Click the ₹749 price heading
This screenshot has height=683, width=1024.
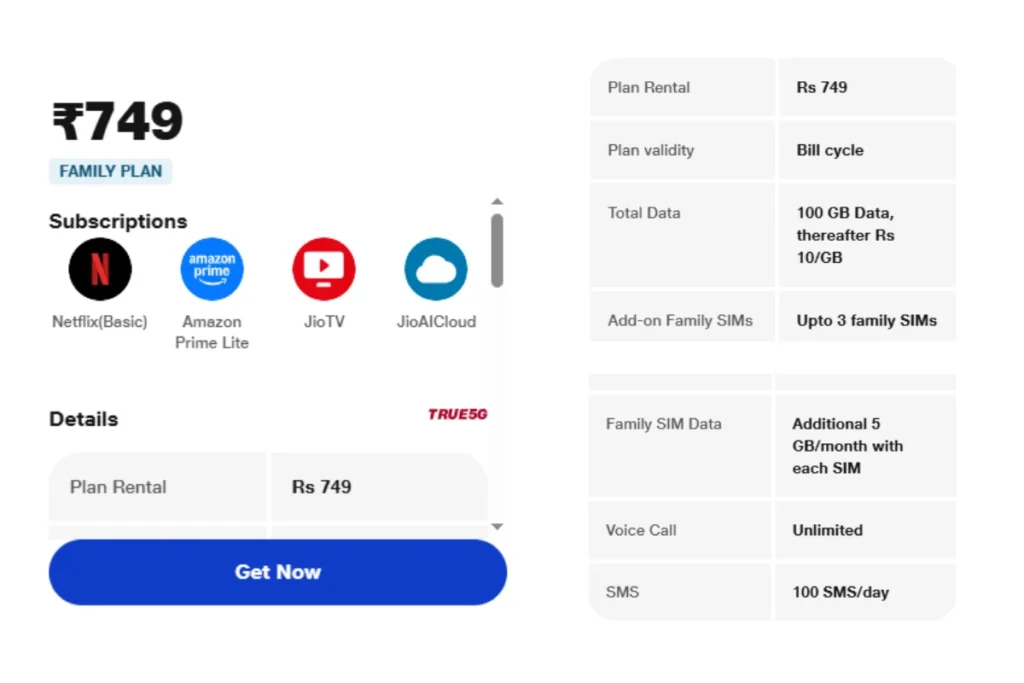click(x=118, y=121)
